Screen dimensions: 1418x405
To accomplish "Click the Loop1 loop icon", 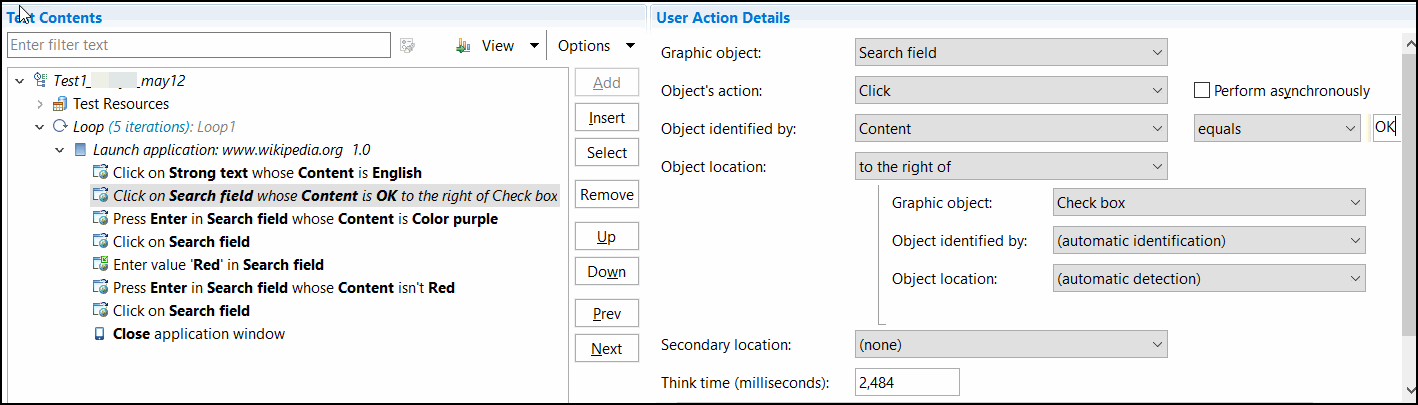I will click(x=60, y=127).
